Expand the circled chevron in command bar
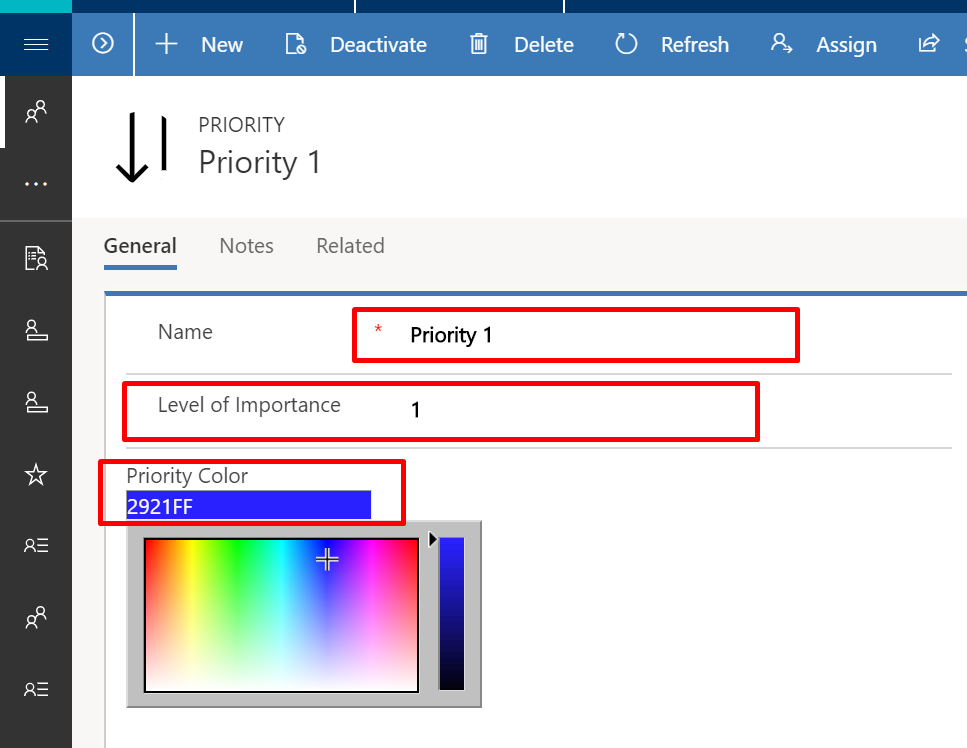Viewport: 967px width, 748px height. 103,44
